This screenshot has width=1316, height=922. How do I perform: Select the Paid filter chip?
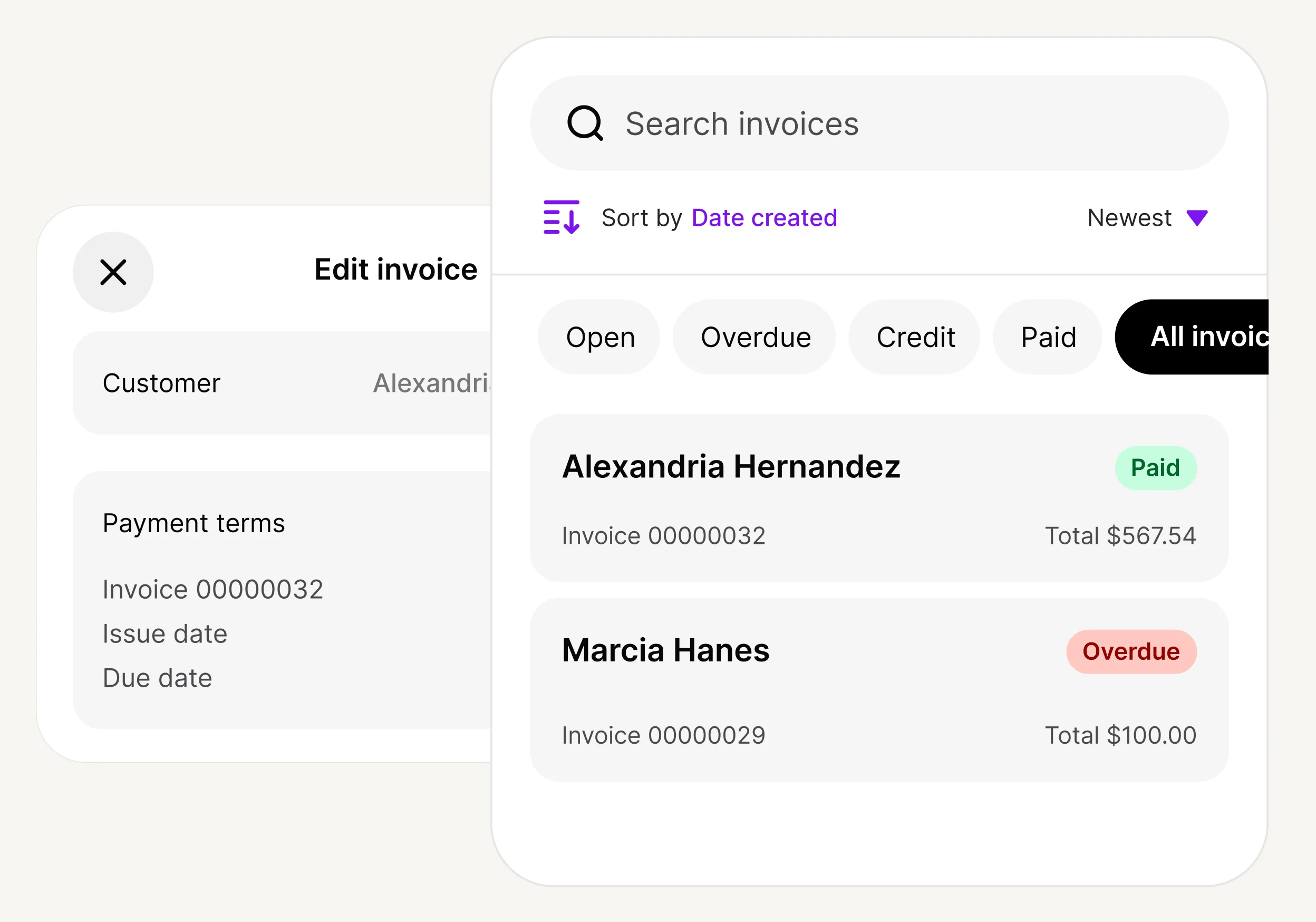[1047, 337]
